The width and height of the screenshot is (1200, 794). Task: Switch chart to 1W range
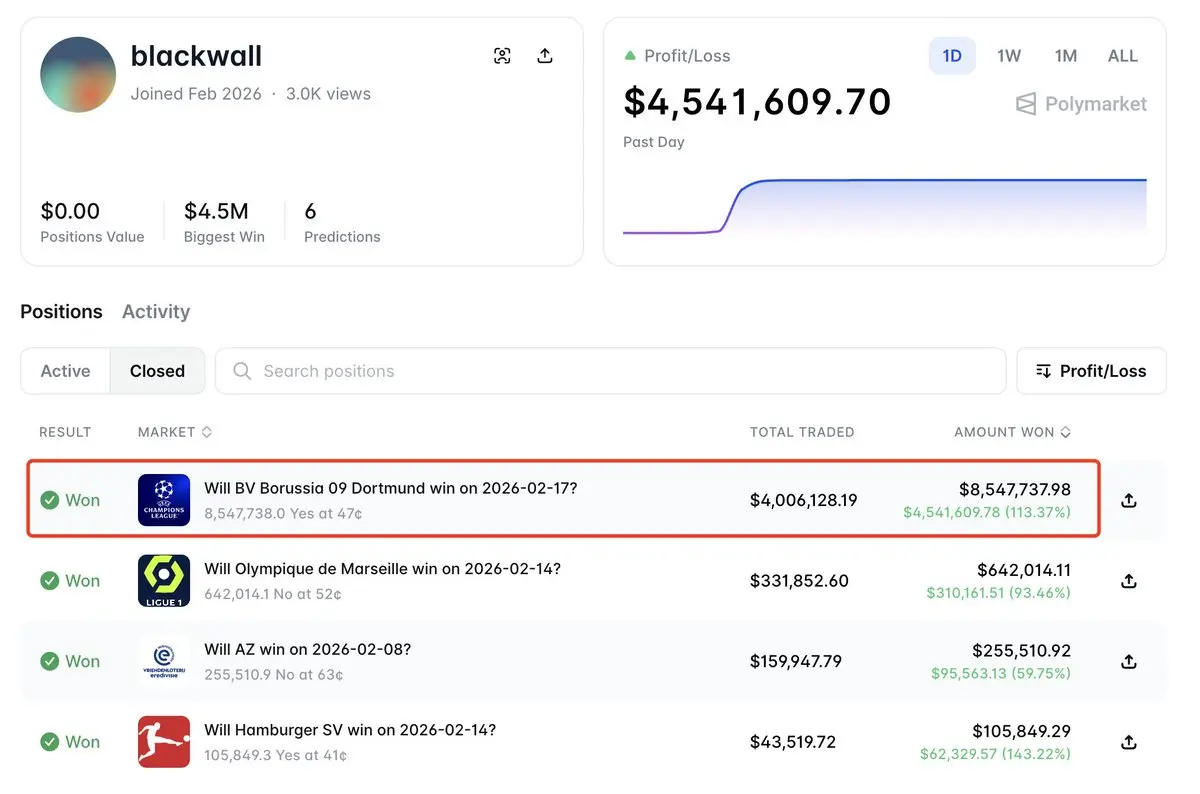1009,56
